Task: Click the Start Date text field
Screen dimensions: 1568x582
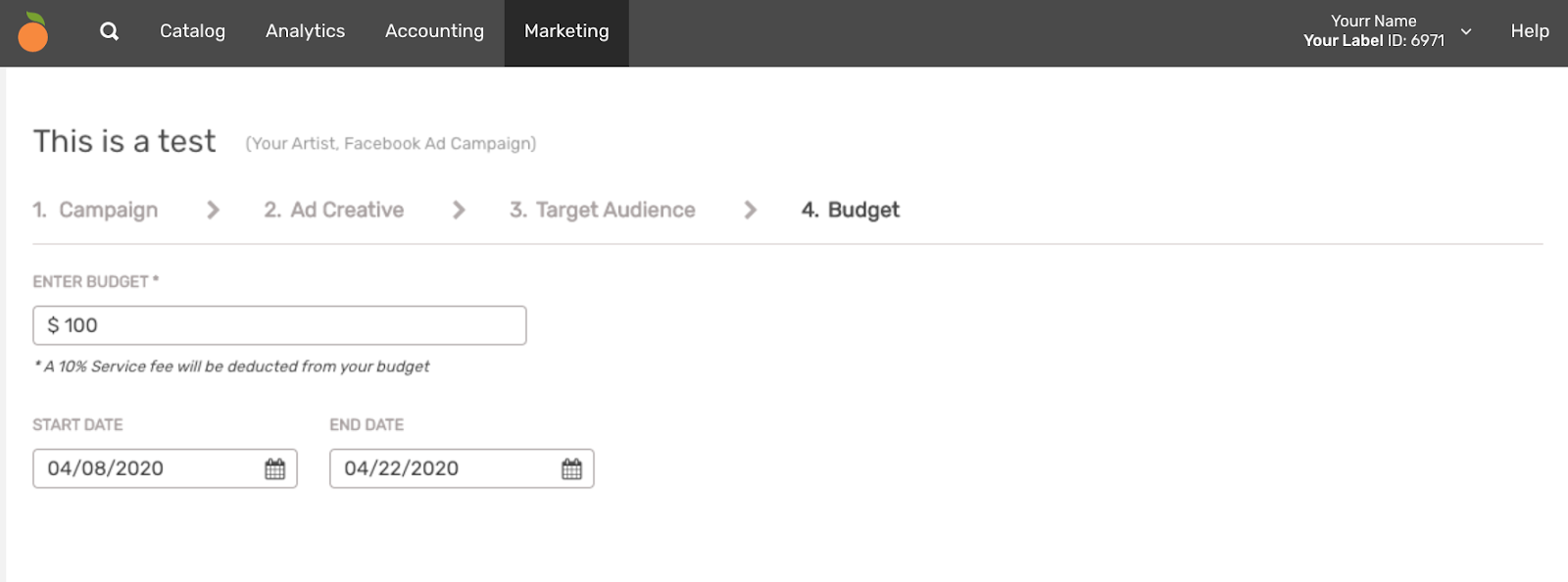Action: 147,468
